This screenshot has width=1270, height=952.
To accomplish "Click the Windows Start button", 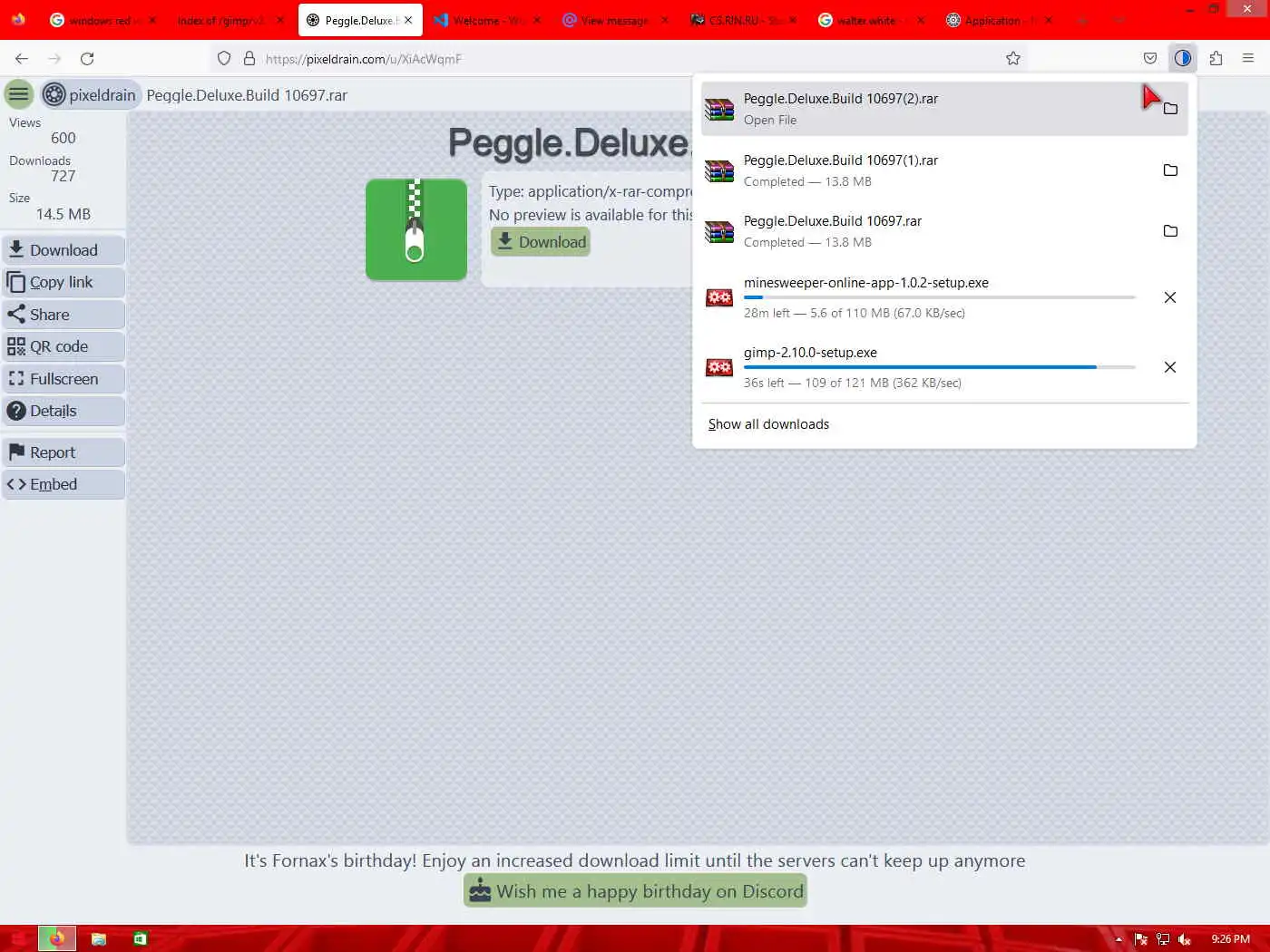I will (x=18, y=938).
